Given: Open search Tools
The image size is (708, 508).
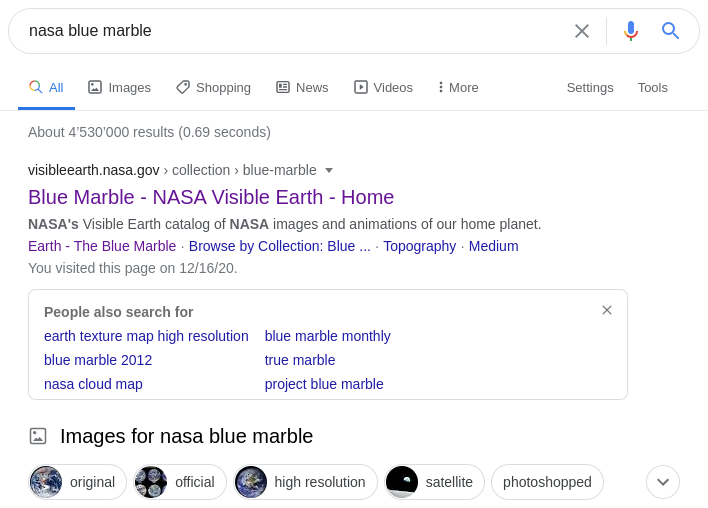Looking at the screenshot, I should [652, 88].
